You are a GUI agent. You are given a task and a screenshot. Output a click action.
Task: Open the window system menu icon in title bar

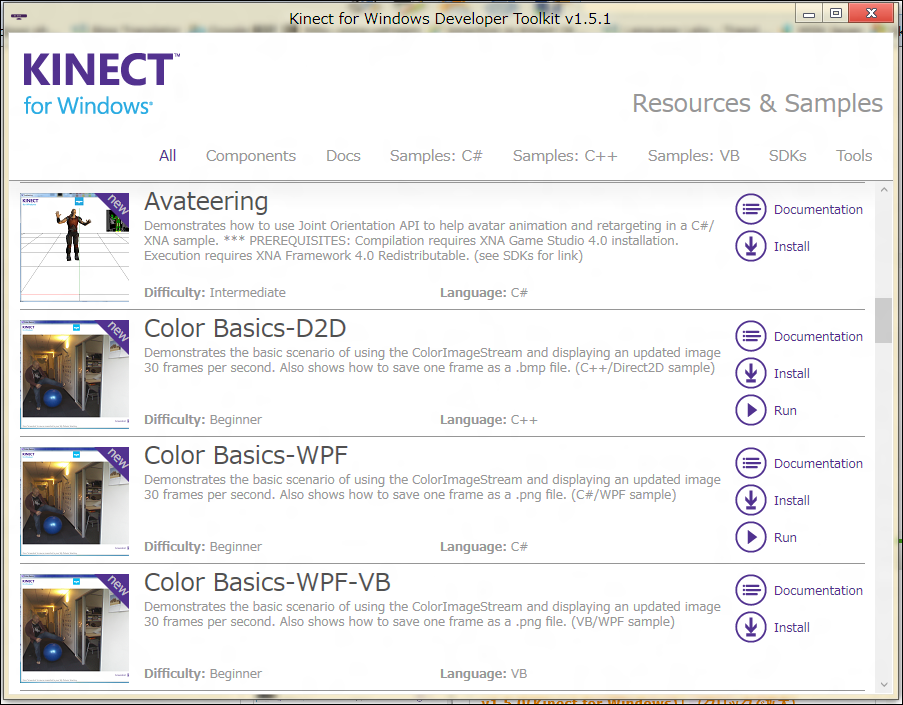point(18,17)
